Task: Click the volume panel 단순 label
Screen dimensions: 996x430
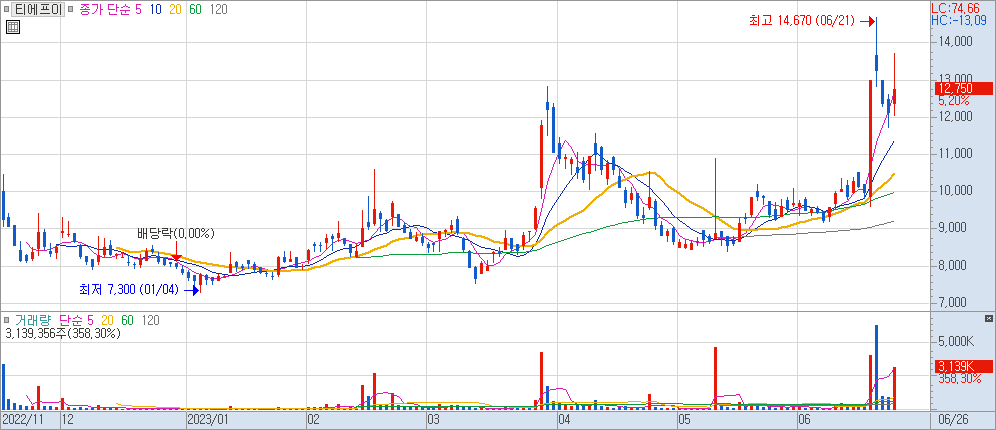Action: pos(71,320)
